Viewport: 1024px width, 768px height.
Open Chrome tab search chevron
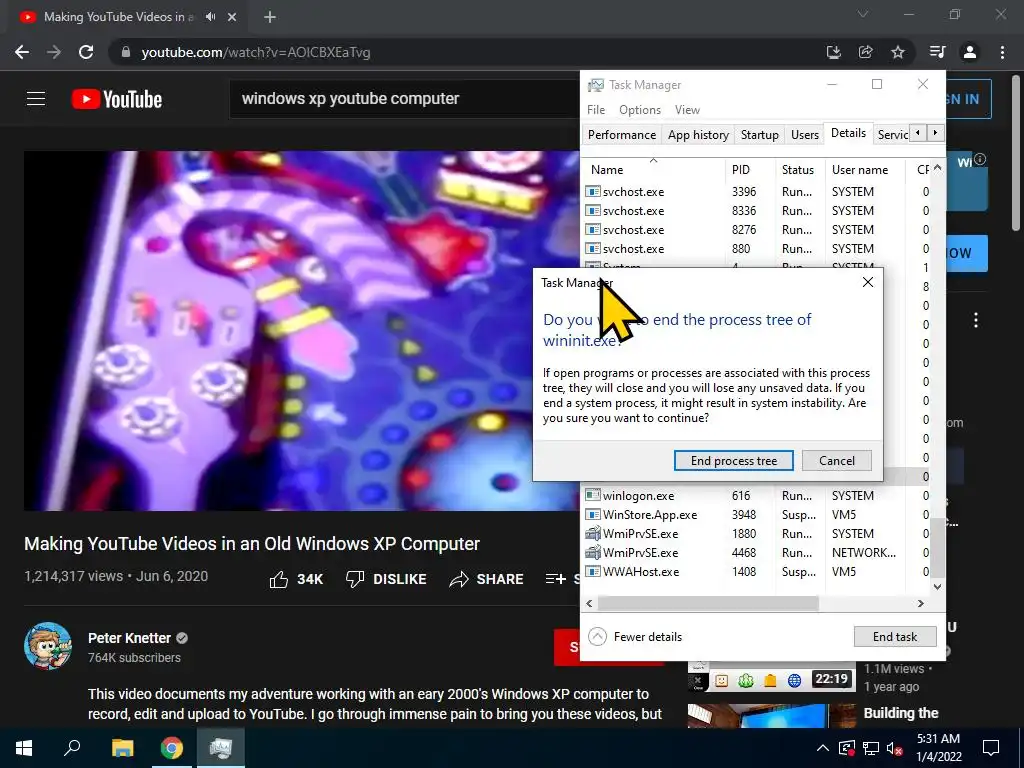(x=863, y=14)
